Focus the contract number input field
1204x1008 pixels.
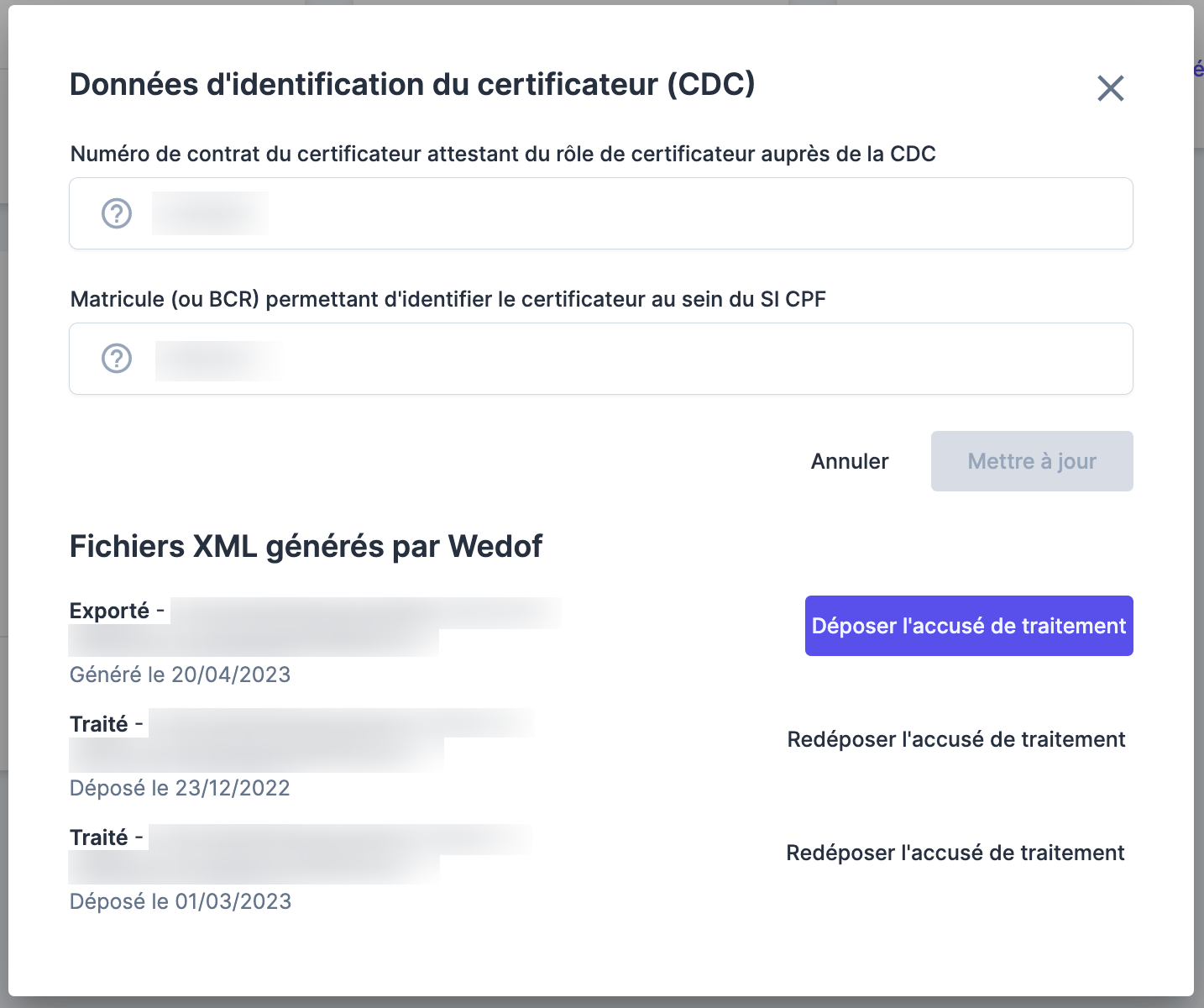click(x=638, y=213)
